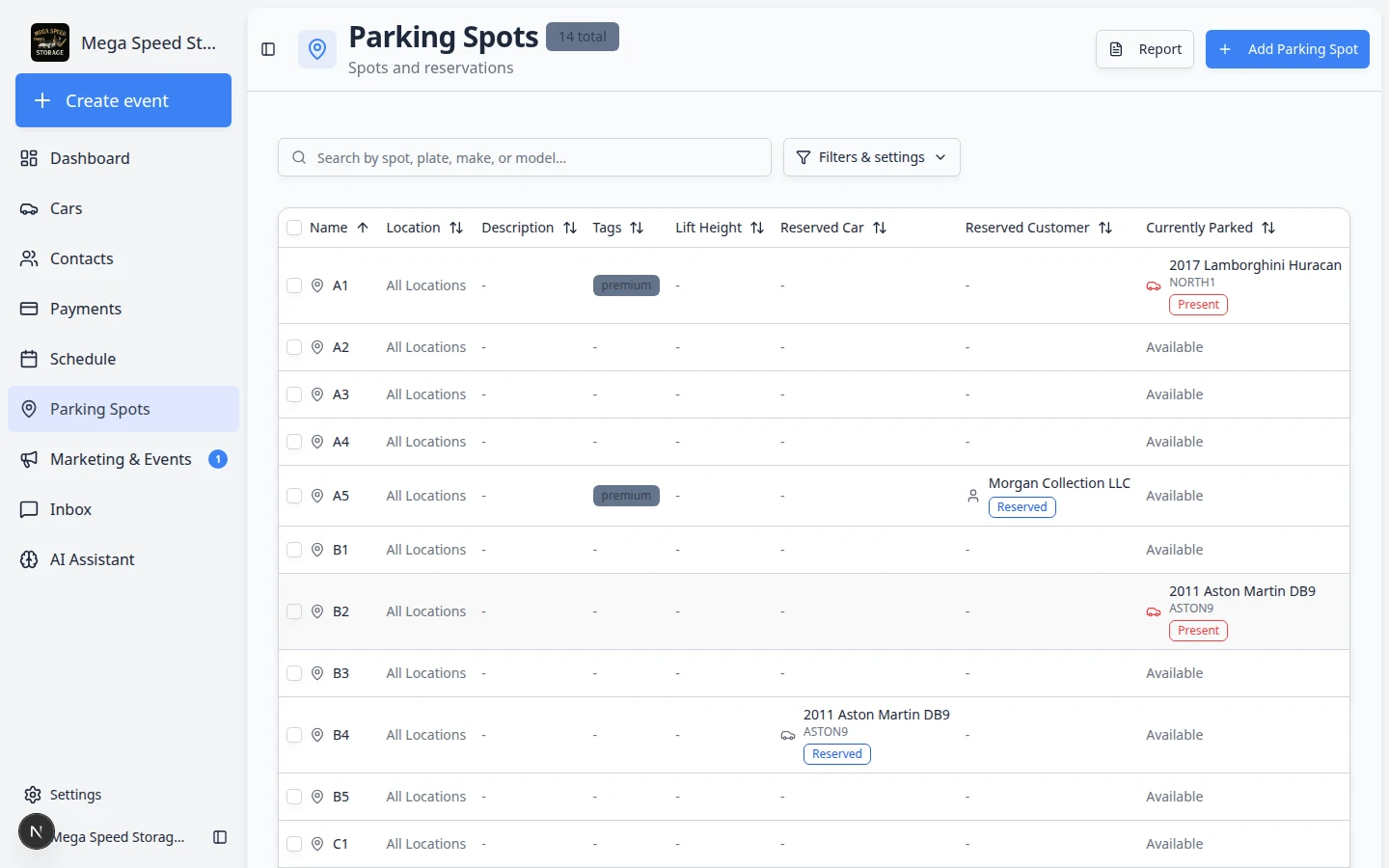1389x868 pixels.
Task: Click the premium tag in row A5
Action: click(x=626, y=496)
